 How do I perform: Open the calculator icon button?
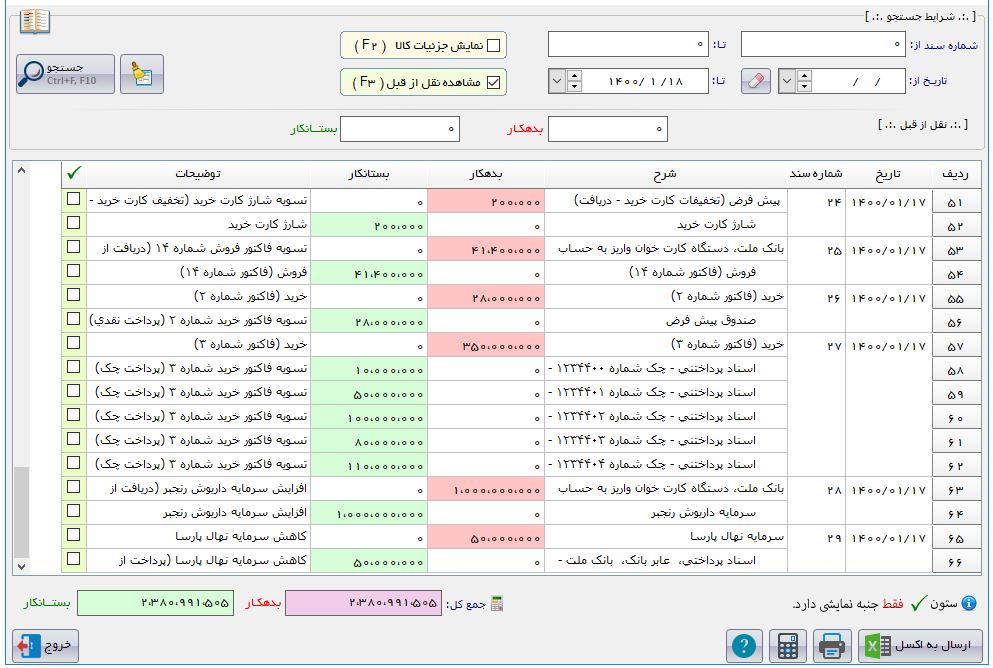(788, 646)
